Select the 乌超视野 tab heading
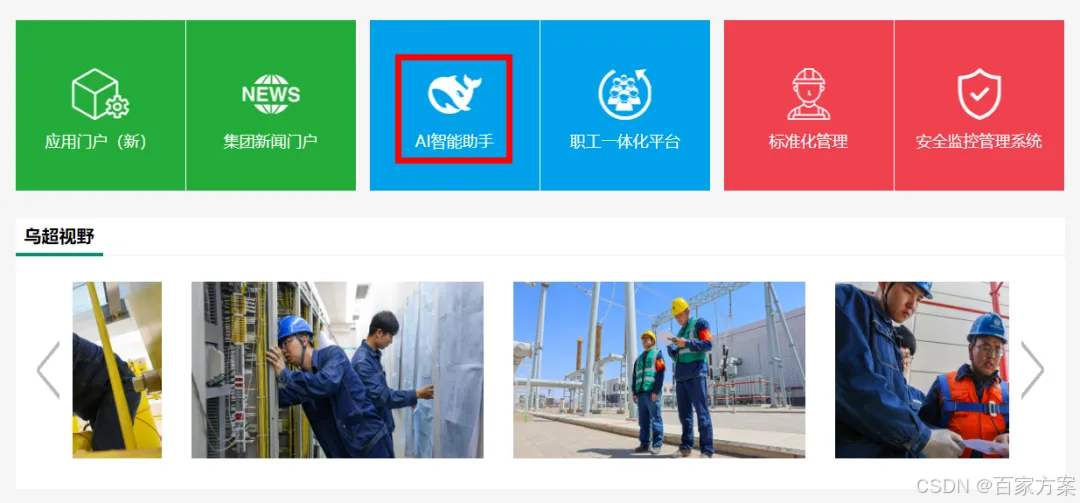Viewport: 1080px width, 503px height. 59,236
